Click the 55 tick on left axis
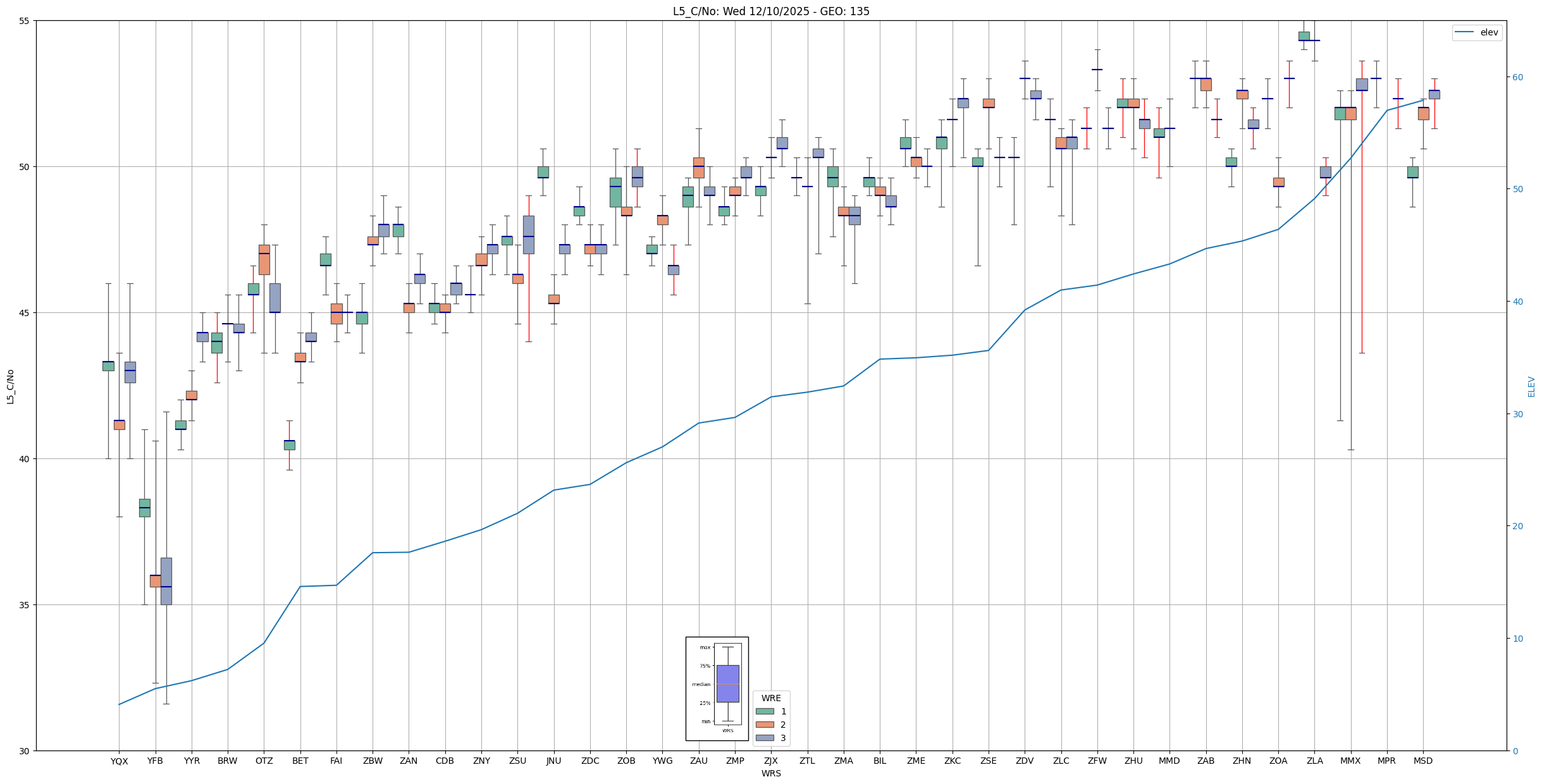This screenshot has width=1542, height=784. pyautogui.click(x=25, y=21)
